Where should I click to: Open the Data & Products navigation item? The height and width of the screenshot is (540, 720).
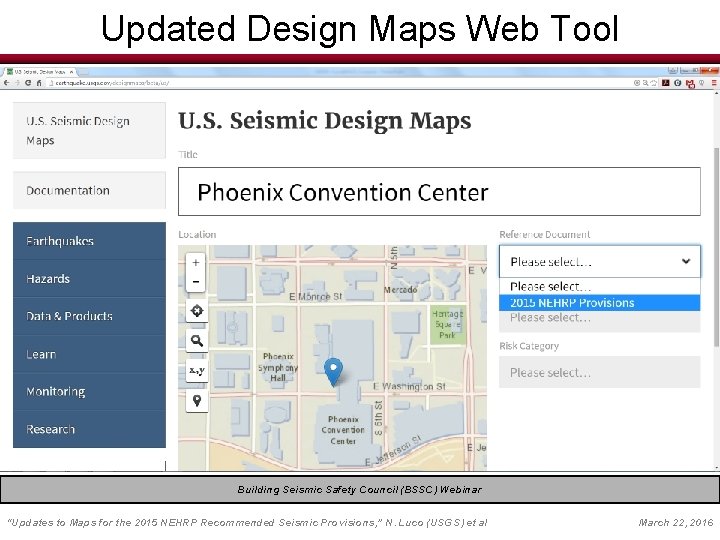89,316
